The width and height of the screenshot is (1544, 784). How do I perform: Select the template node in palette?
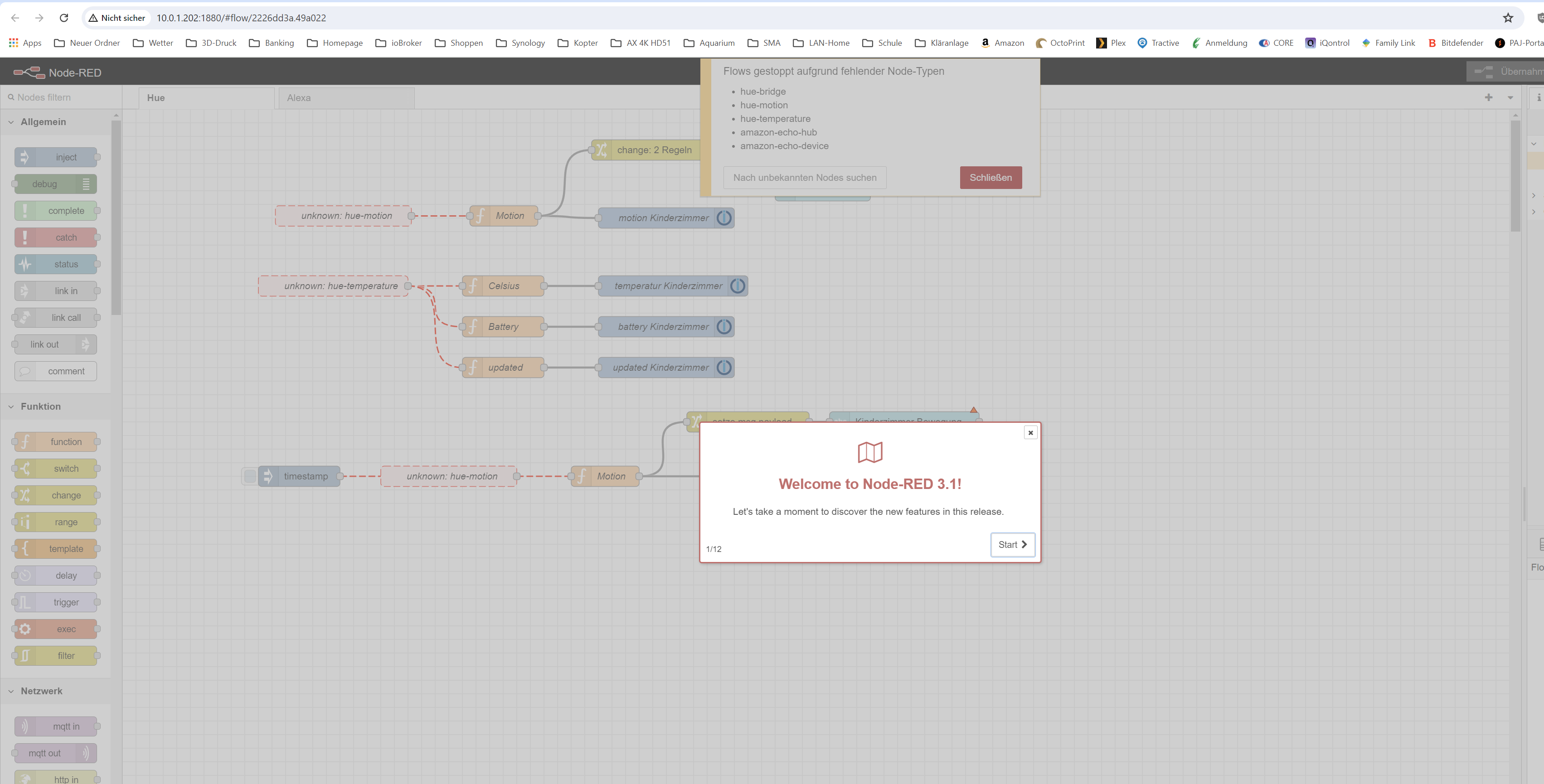click(56, 549)
